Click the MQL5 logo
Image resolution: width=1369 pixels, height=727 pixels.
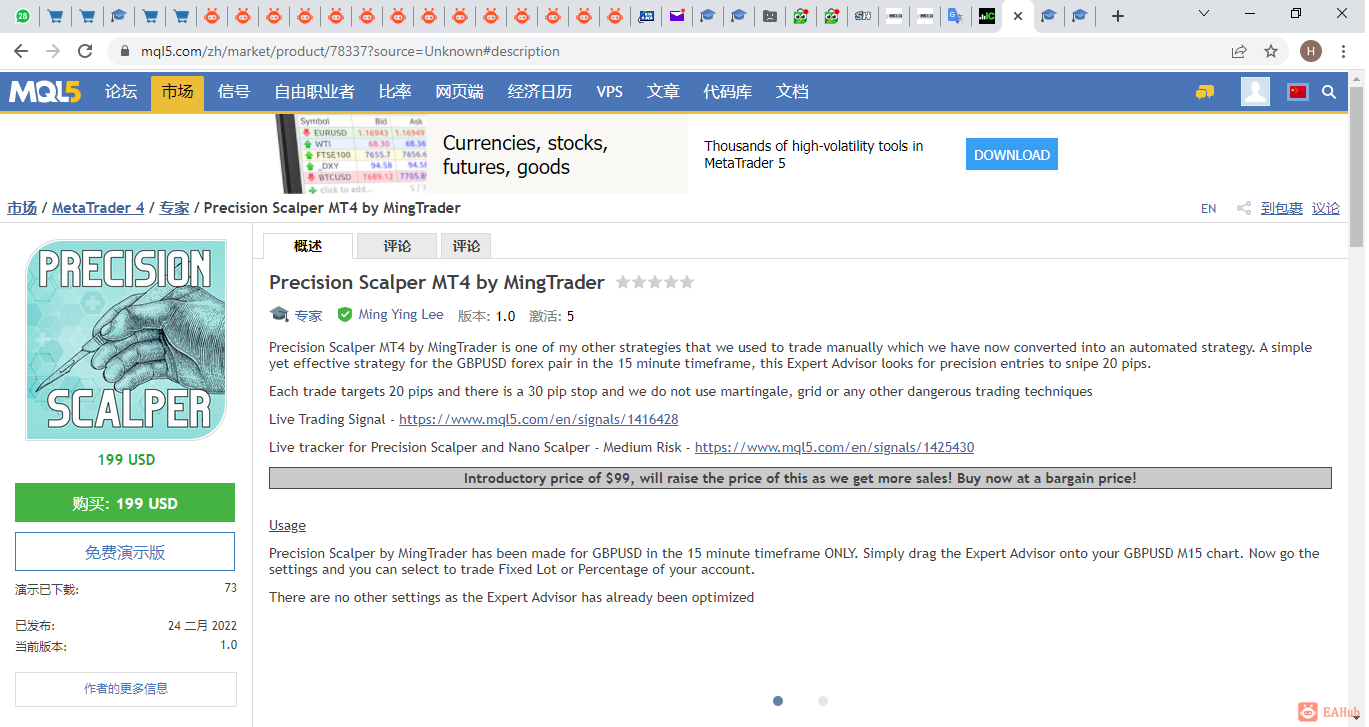pyautogui.click(x=45, y=92)
